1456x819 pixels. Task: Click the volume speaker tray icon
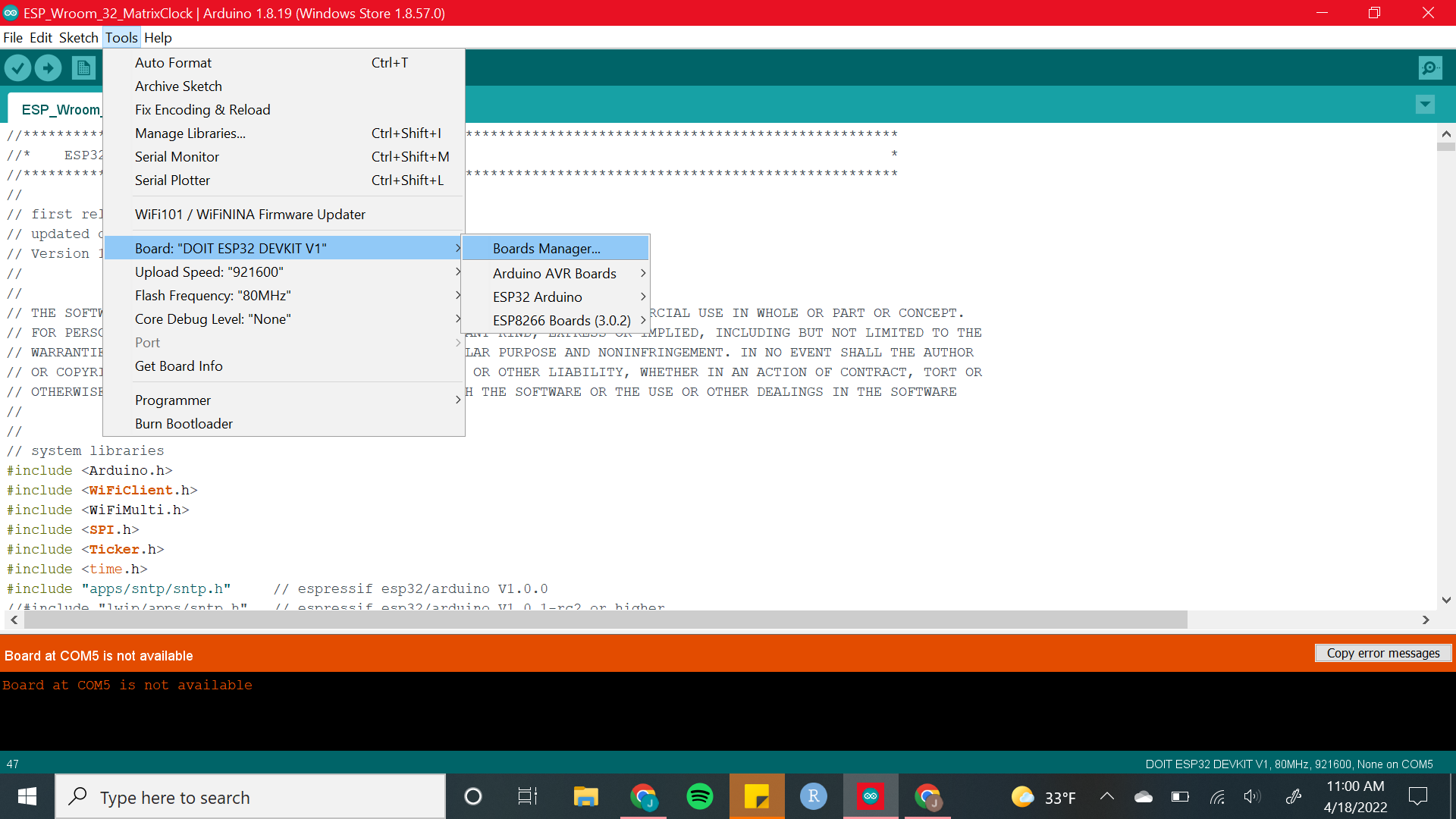click(1252, 796)
